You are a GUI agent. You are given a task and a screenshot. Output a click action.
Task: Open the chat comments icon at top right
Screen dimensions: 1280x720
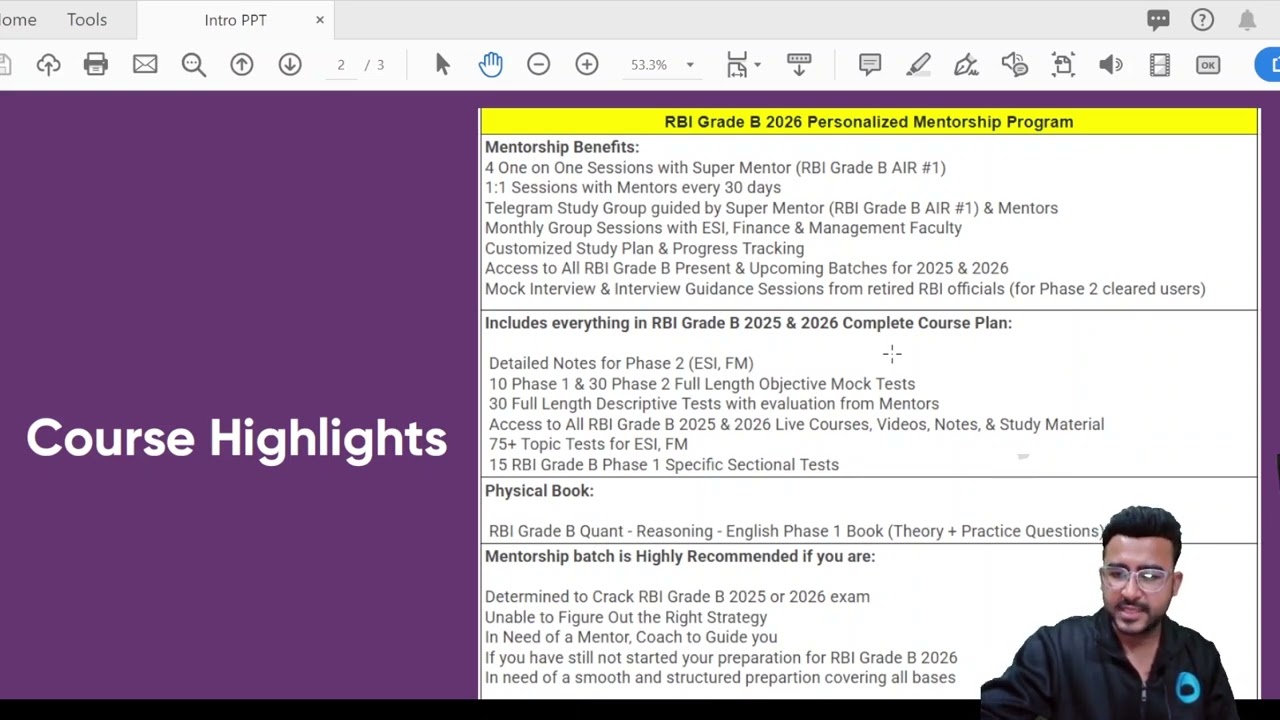[x=1158, y=20]
